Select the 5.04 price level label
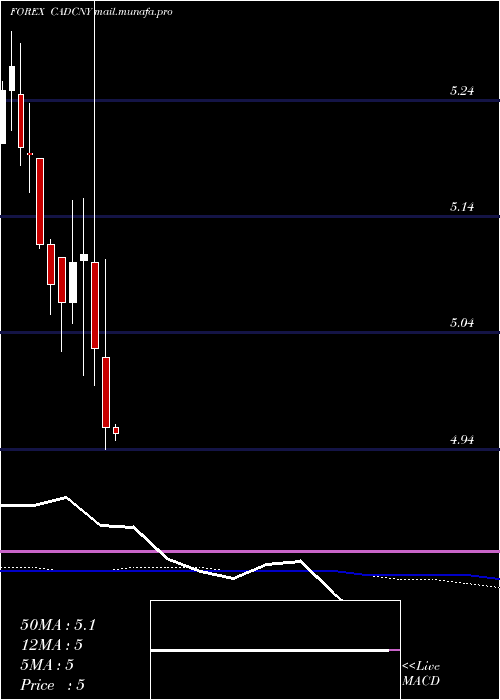This screenshot has width=500, height=700. [x=462, y=322]
